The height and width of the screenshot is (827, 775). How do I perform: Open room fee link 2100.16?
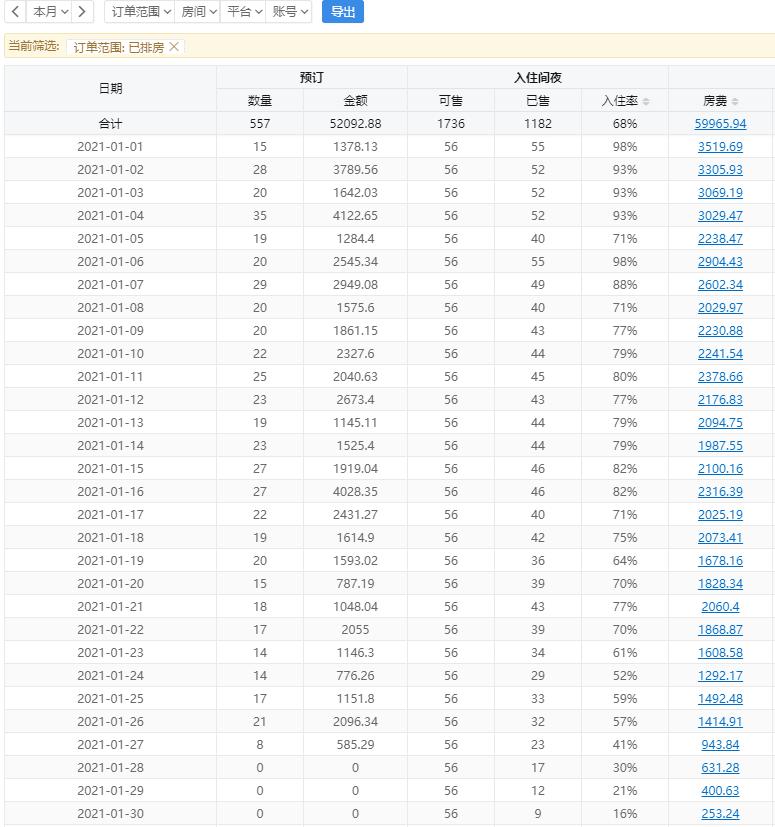point(720,469)
